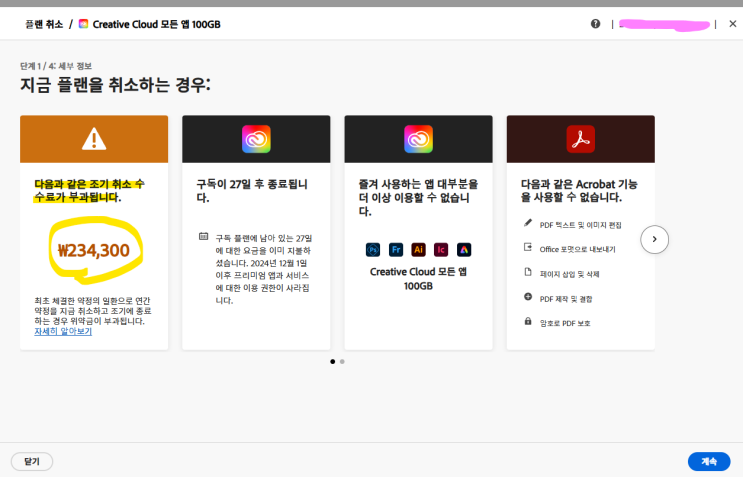Click Creative Cloud 모든 앱 100GB label under app icons
Screen dimensions: 743x477
pos(418,279)
